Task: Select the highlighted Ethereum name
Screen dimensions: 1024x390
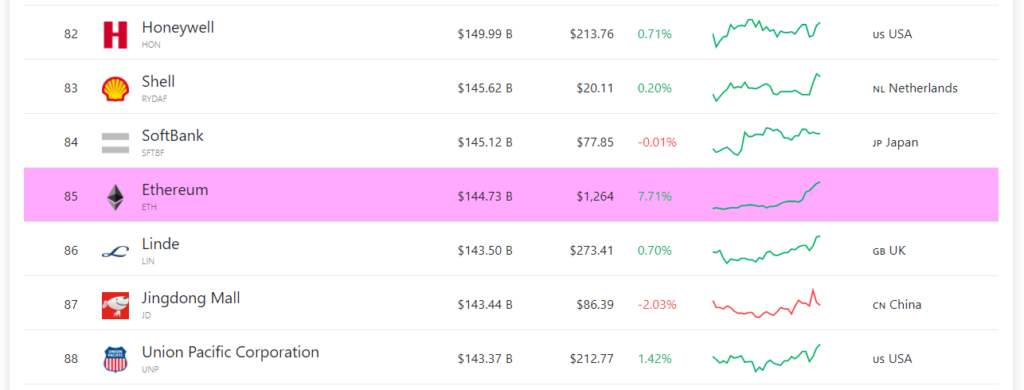Action: point(175,190)
